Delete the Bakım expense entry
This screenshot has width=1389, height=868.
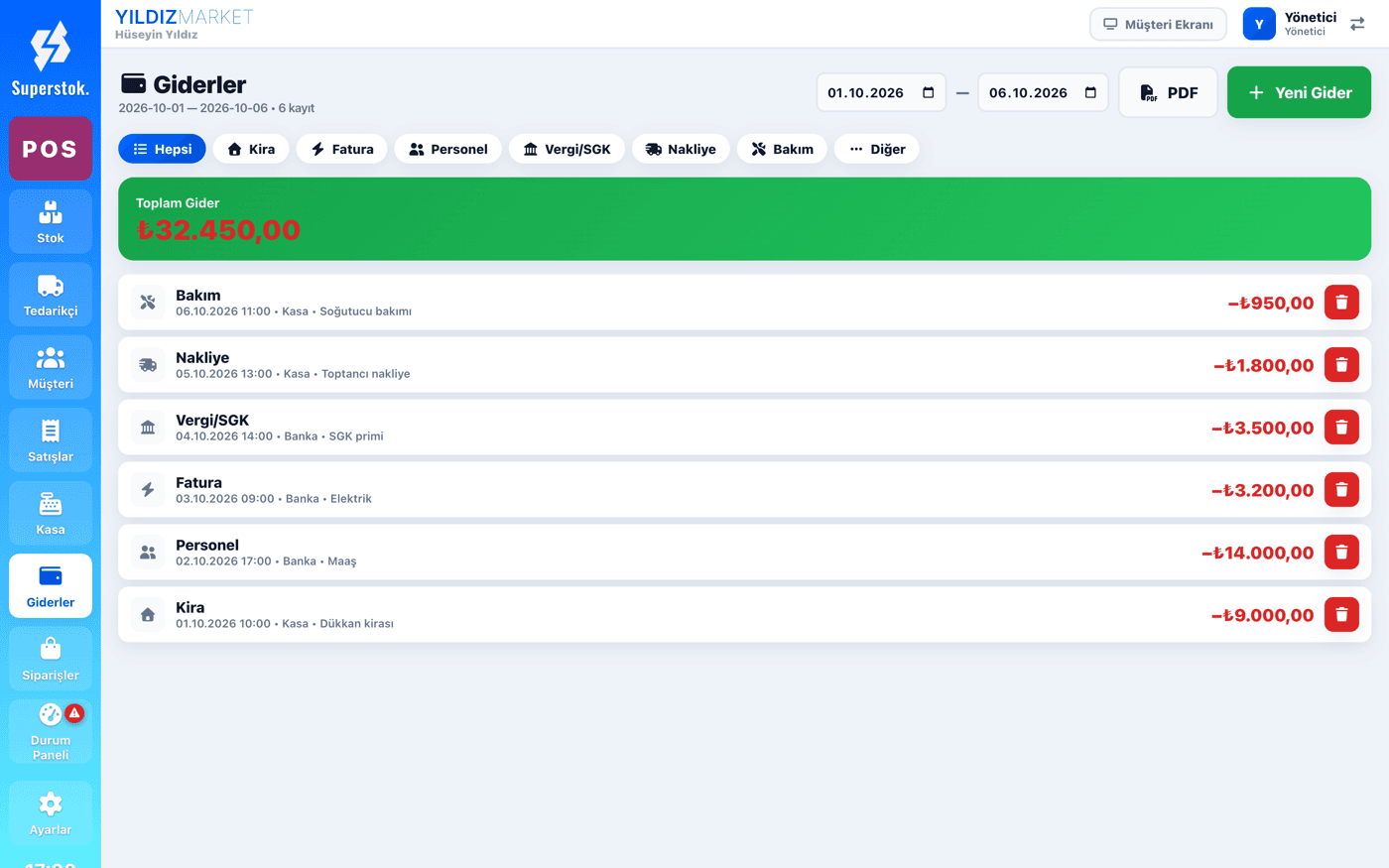tap(1341, 303)
